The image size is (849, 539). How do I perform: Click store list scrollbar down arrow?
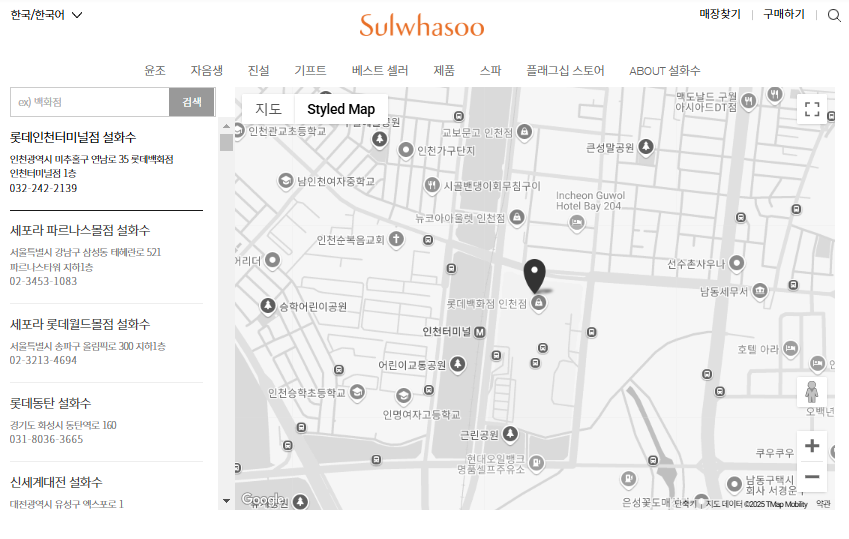pos(226,501)
